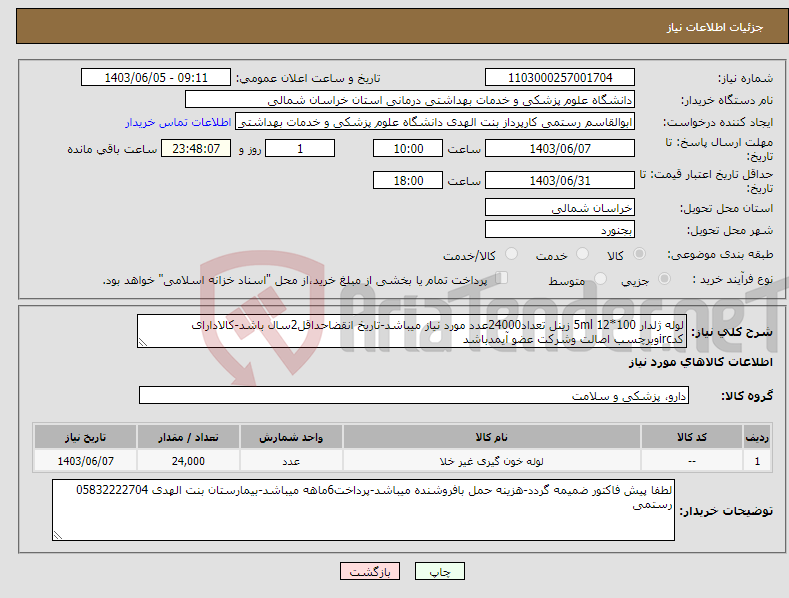Click the کد کالا column header
Image resolution: width=789 pixels, height=598 pixels.
coord(692,437)
